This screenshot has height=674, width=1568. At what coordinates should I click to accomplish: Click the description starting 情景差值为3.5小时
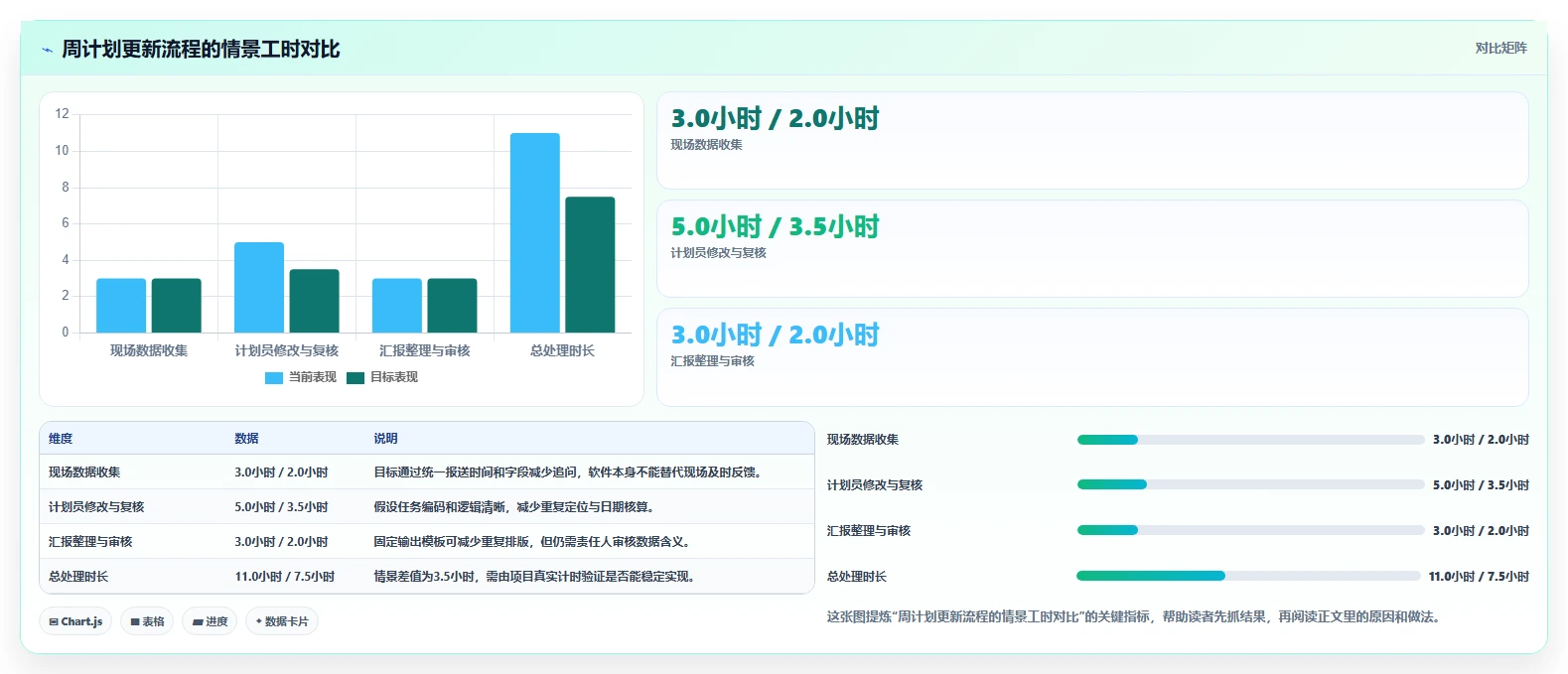536,577
